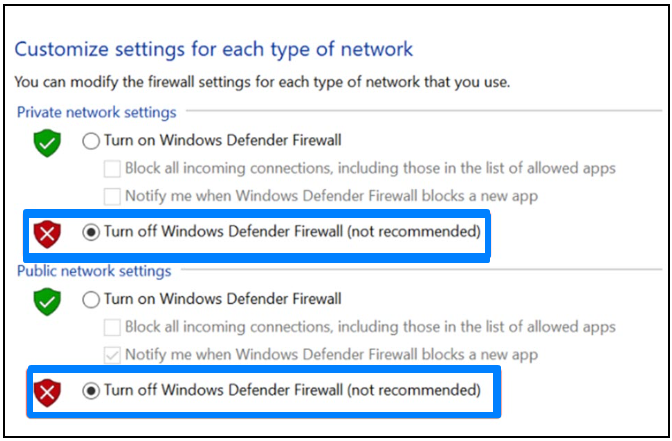Click the green shield icon under Private network
Image resolution: width=672 pixels, height=441 pixels.
[46, 143]
